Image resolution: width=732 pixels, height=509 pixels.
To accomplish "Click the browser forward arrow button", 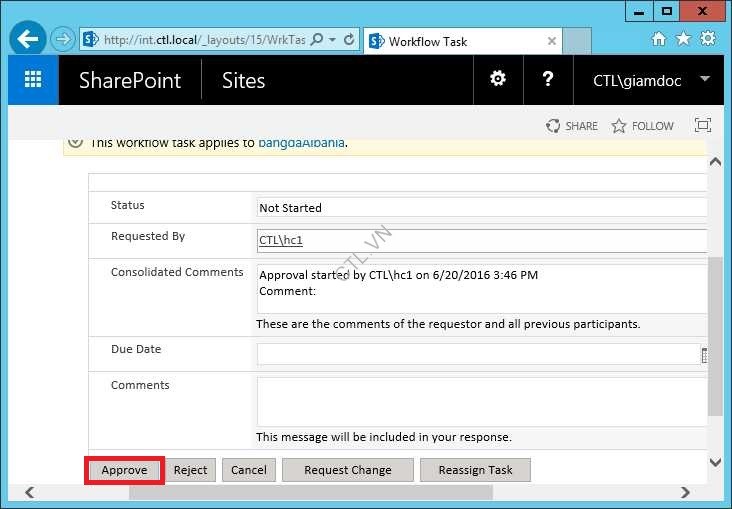I will 63,40.
